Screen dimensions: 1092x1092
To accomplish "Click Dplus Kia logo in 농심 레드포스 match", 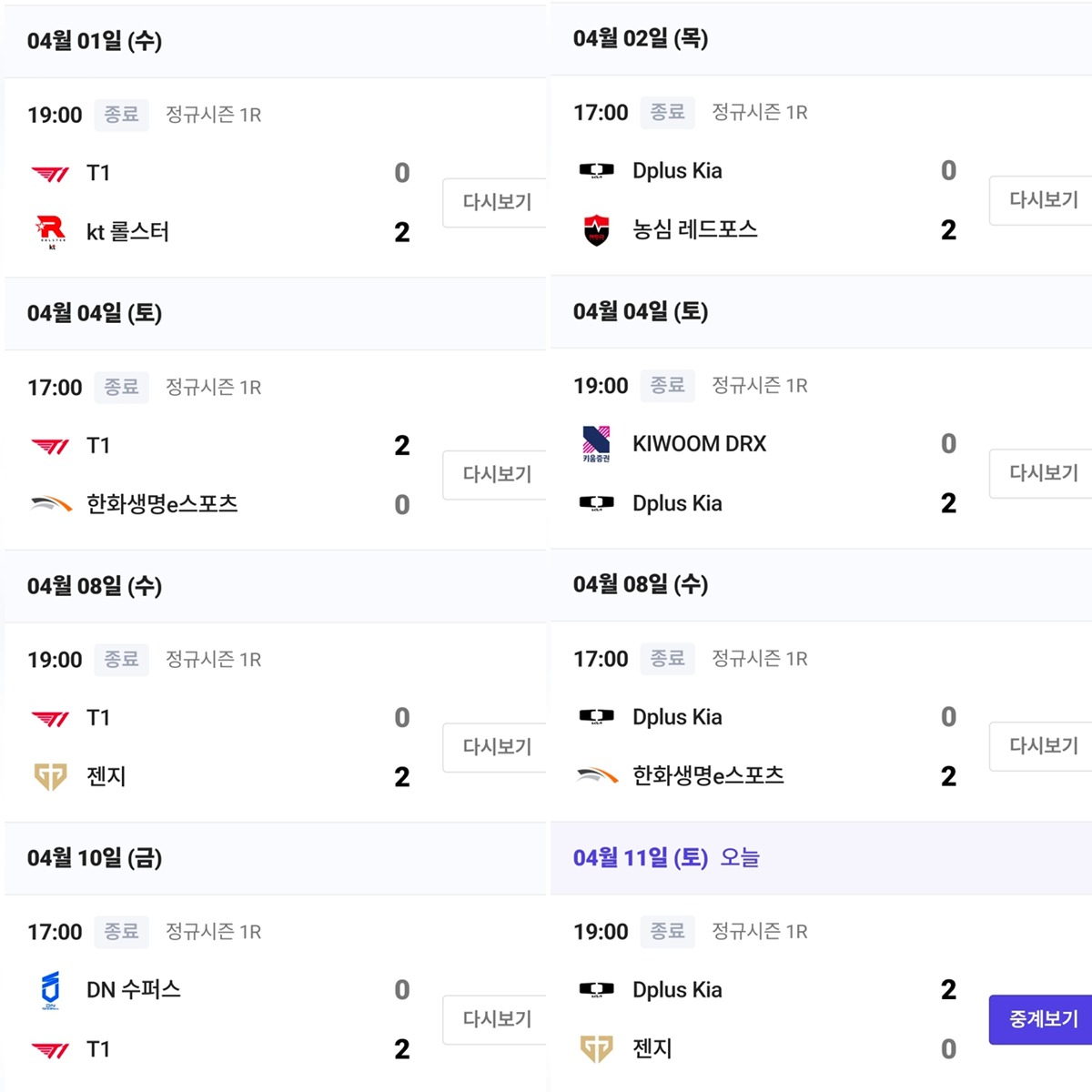I will 596,170.
